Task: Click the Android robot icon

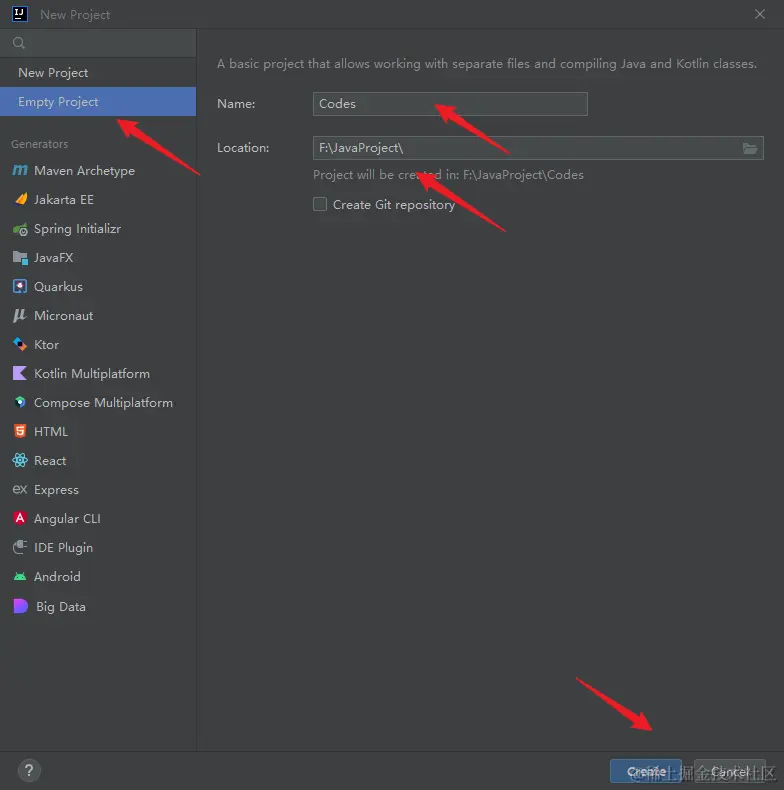Action: [20, 576]
